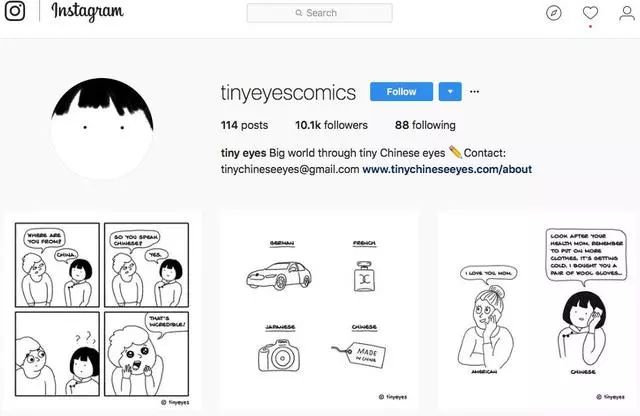Click into the Search field
The image size is (640, 416).
coord(320,13)
